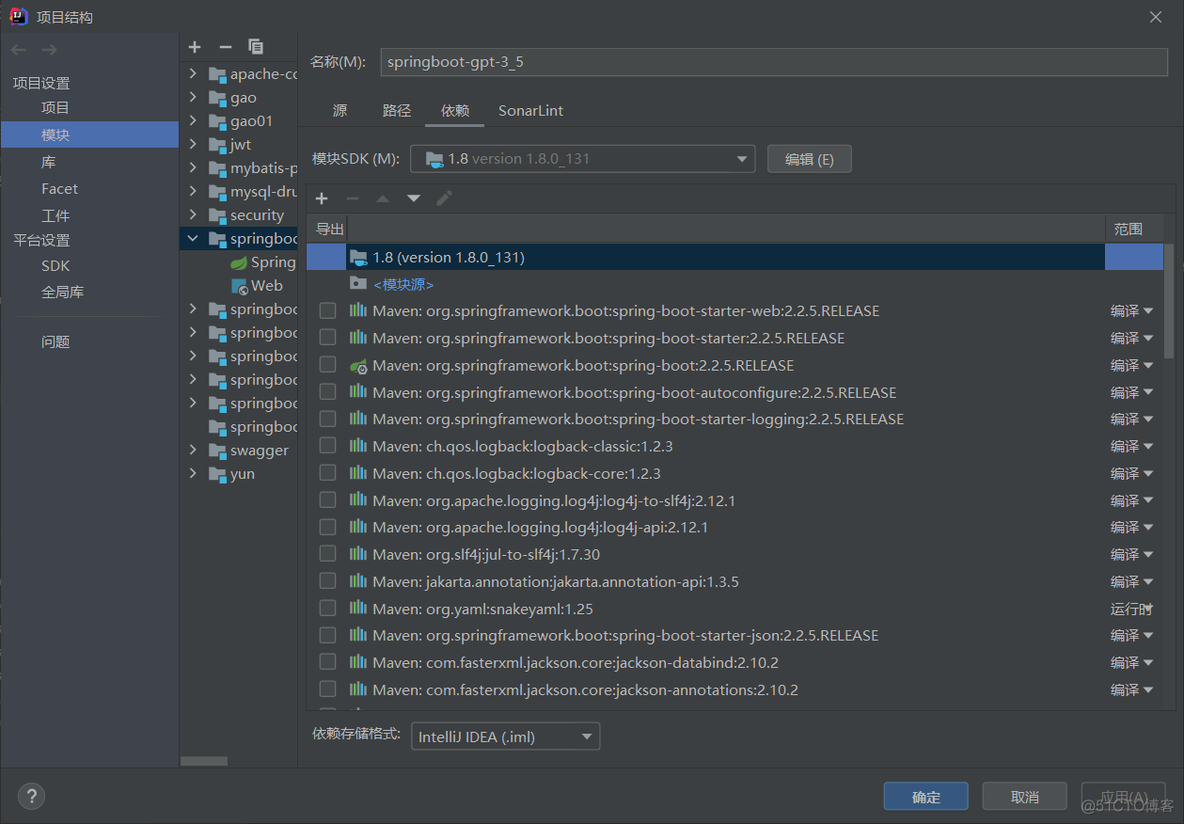Click the 取消 button
1184x824 pixels.
pyautogui.click(x=1025, y=797)
